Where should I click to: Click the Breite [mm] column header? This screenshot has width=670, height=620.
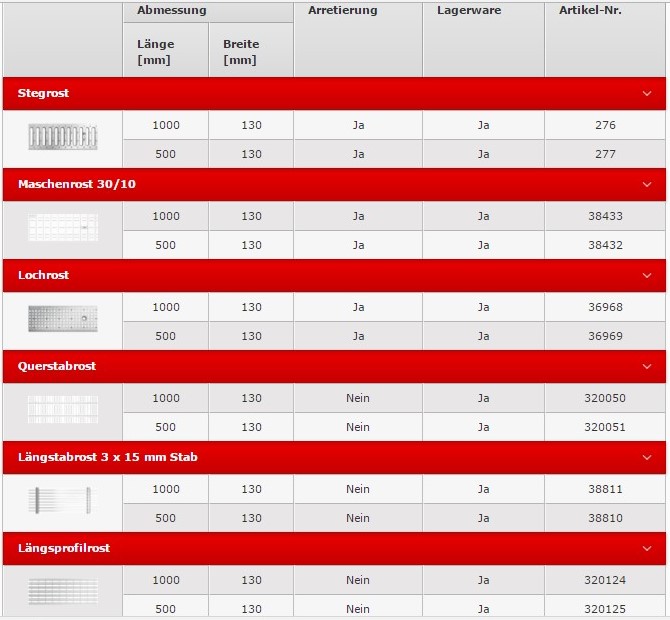241,52
